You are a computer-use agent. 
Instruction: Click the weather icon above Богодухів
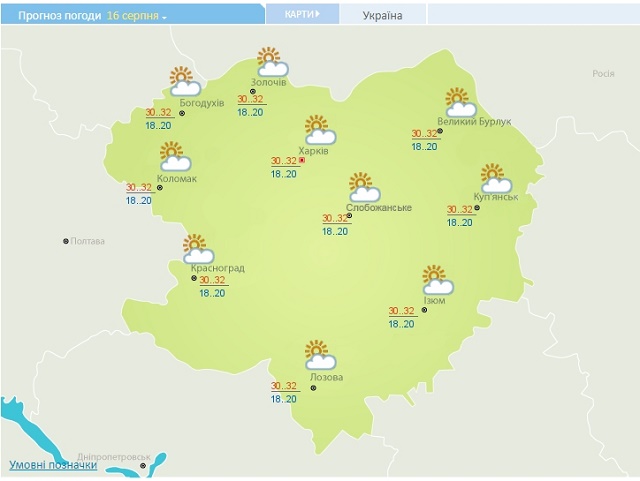185,81
